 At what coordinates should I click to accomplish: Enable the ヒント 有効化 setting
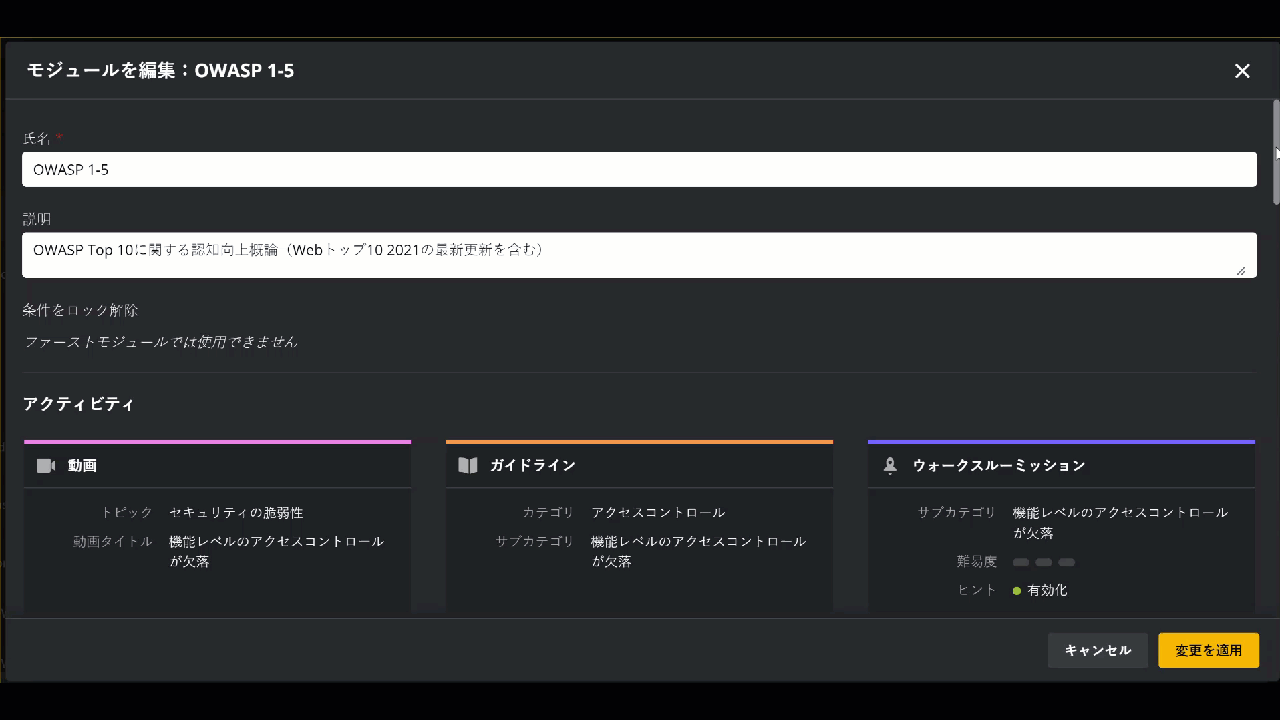(x=1043, y=590)
